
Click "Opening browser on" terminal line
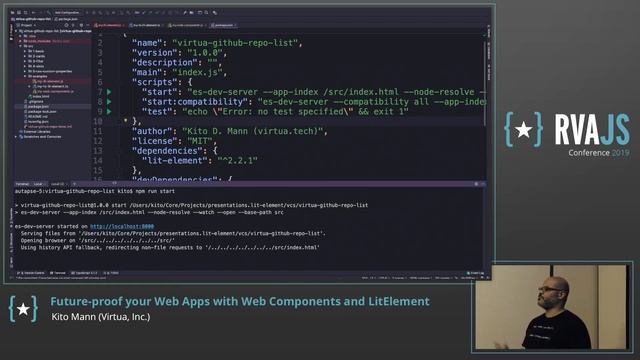point(98,240)
